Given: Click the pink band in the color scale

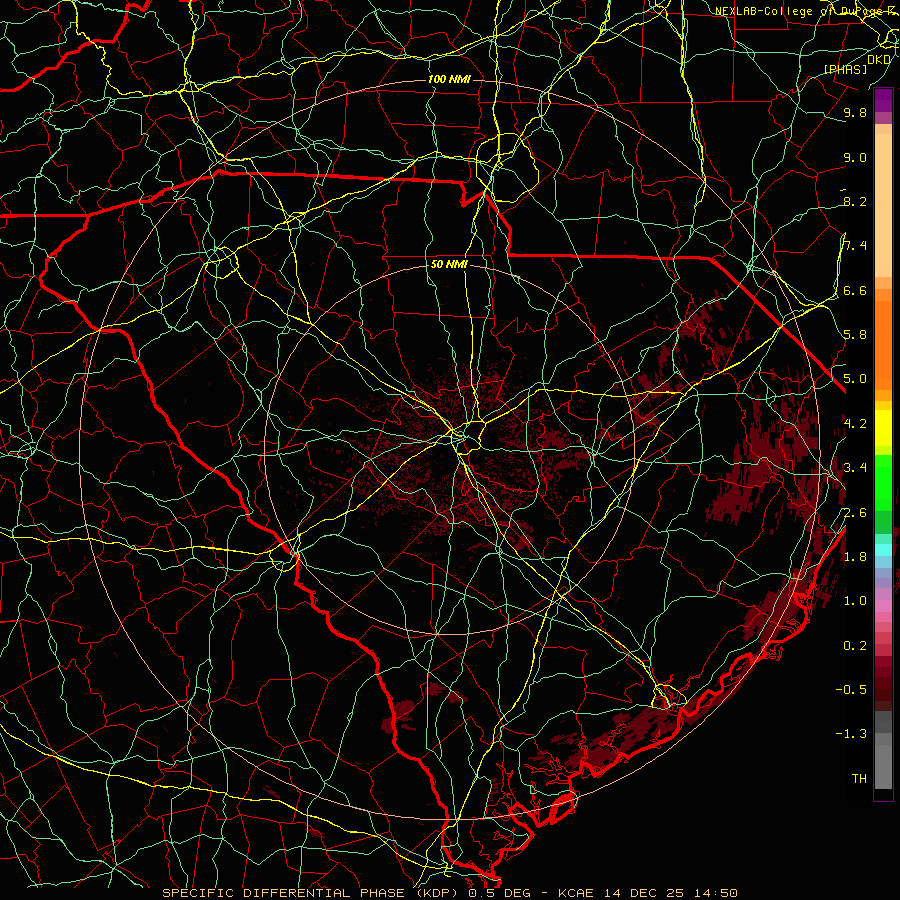Looking at the screenshot, I should [883, 606].
